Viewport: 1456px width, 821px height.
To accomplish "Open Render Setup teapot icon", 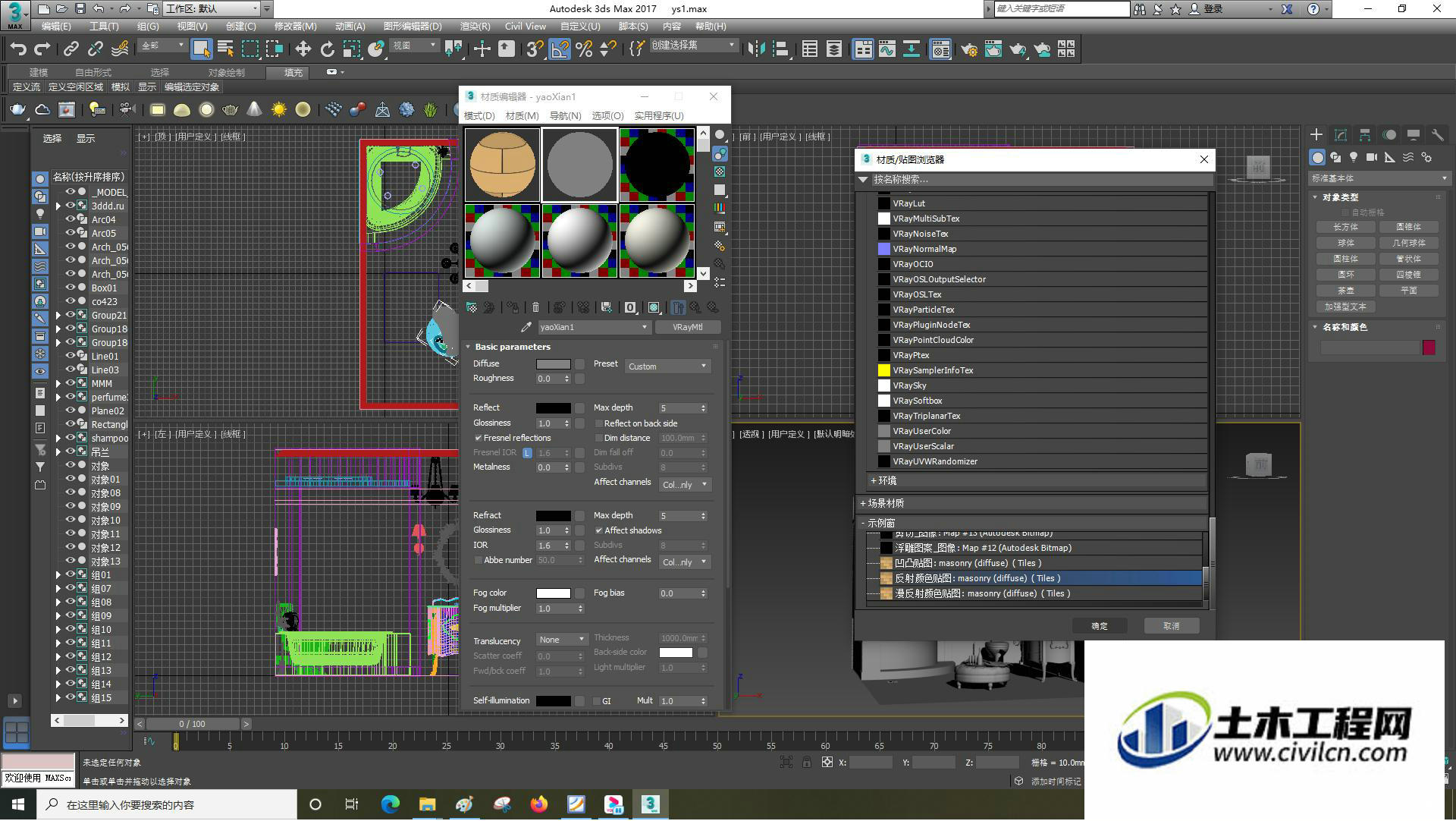I will (968, 49).
